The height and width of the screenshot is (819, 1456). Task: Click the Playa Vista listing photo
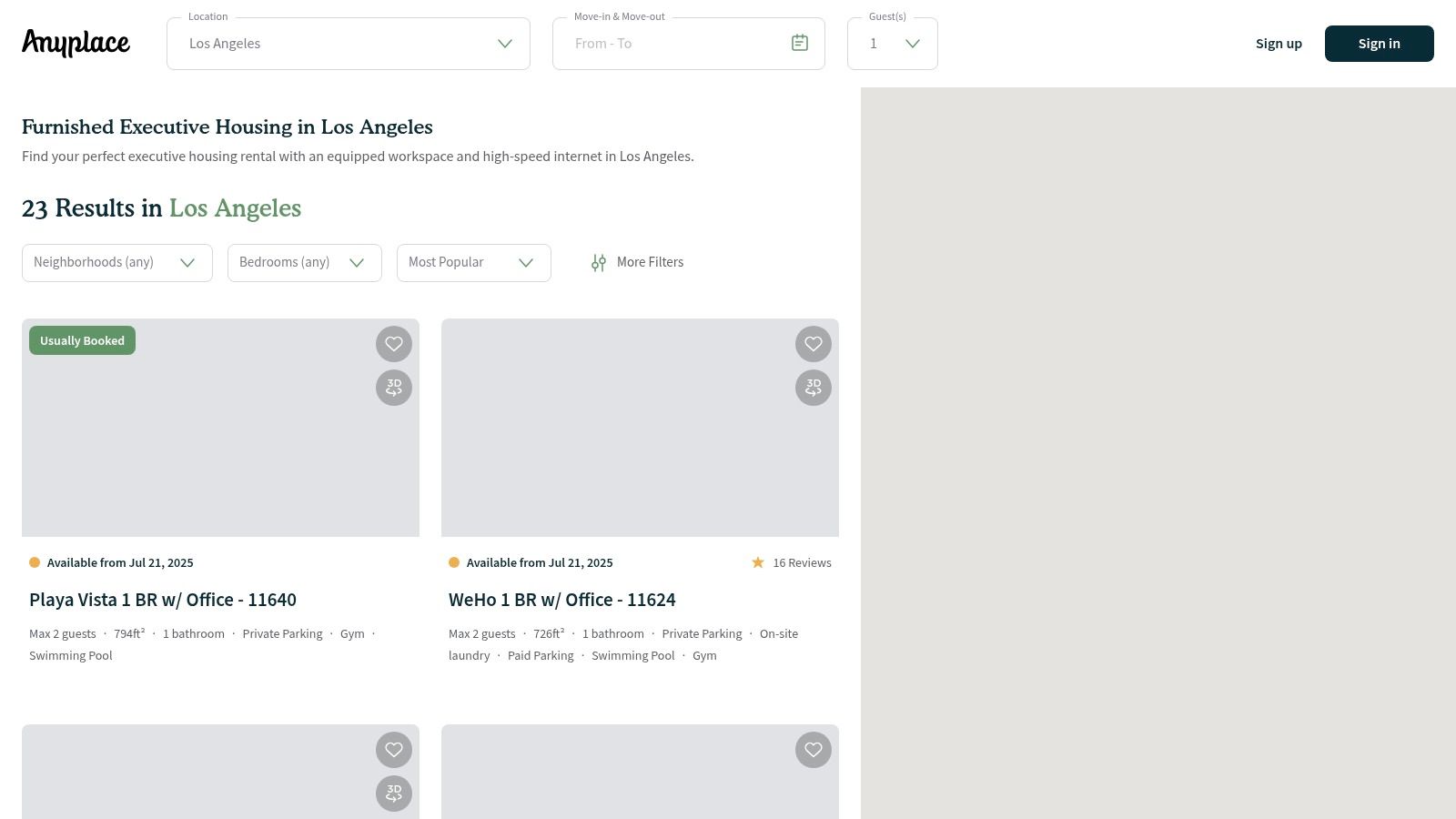coord(220,428)
